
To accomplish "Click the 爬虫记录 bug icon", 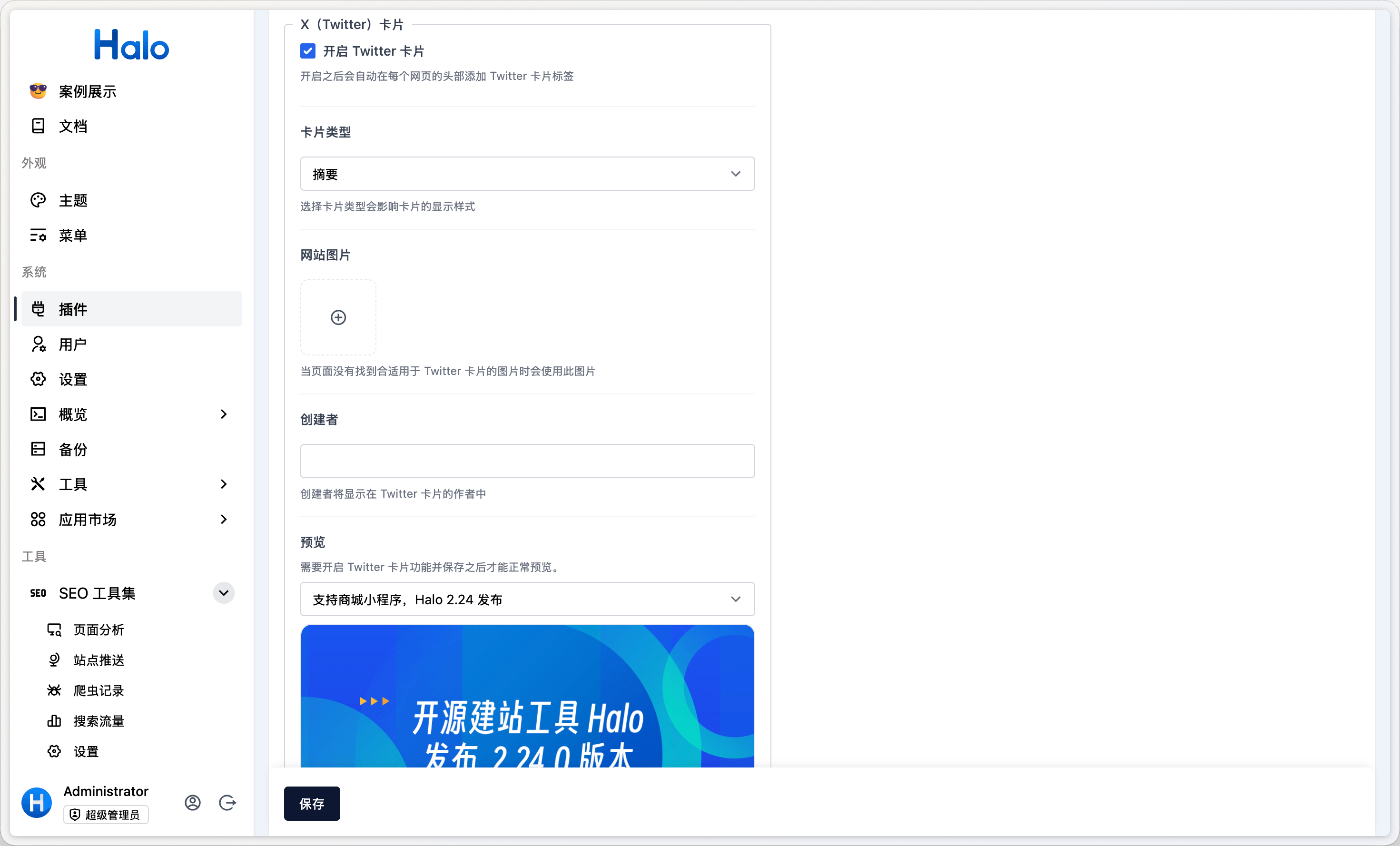I will (x=54, y=690).
